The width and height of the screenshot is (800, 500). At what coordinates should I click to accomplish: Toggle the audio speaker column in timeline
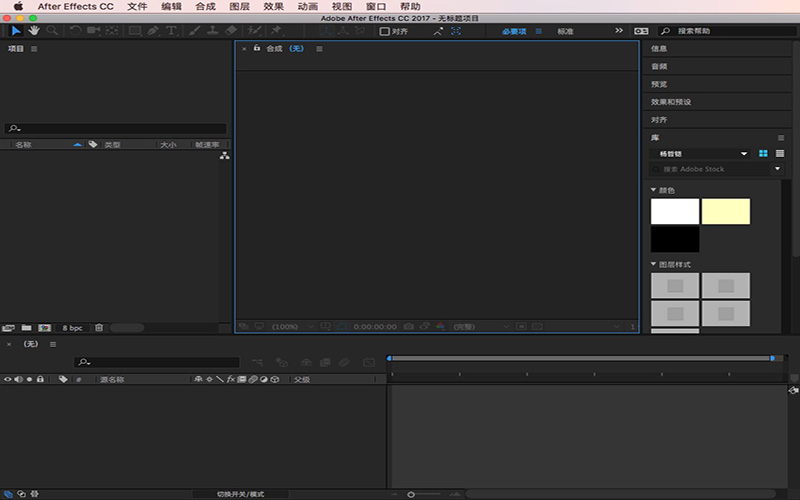coord(19,379)
